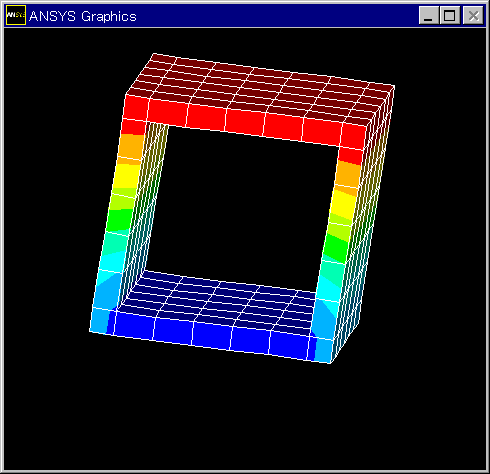Open the ANSYS logo system menu icon

(x=16, y=15)
